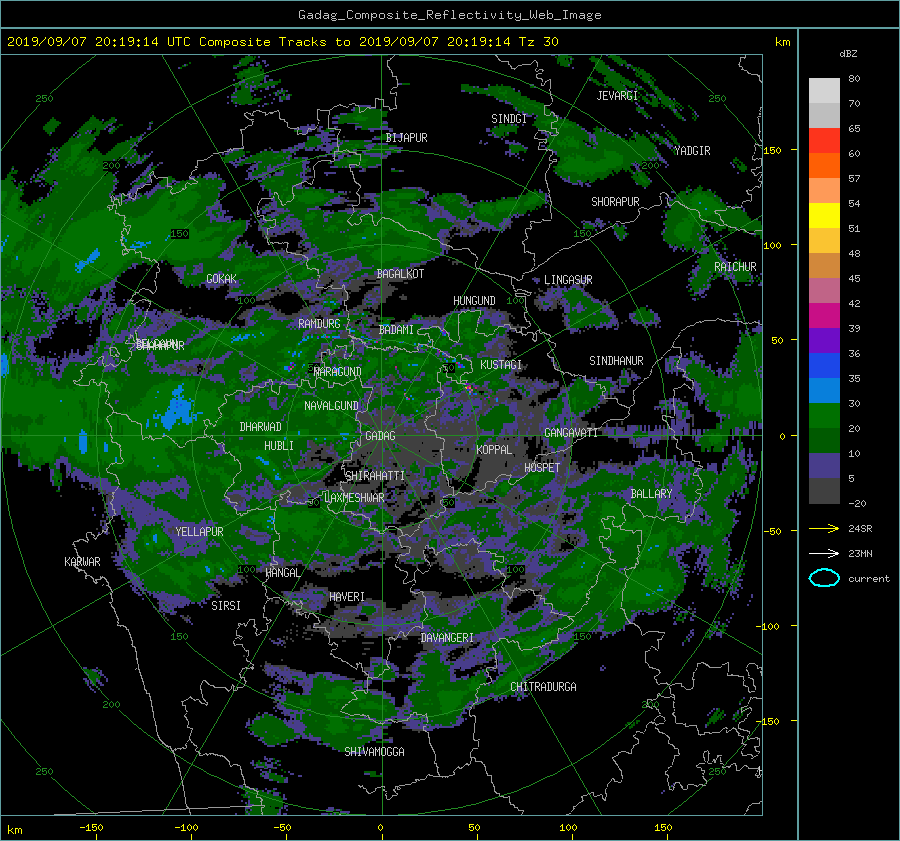900x841 pixels.
Task: Select the KUSTAGI label
Action: [501, 365]
